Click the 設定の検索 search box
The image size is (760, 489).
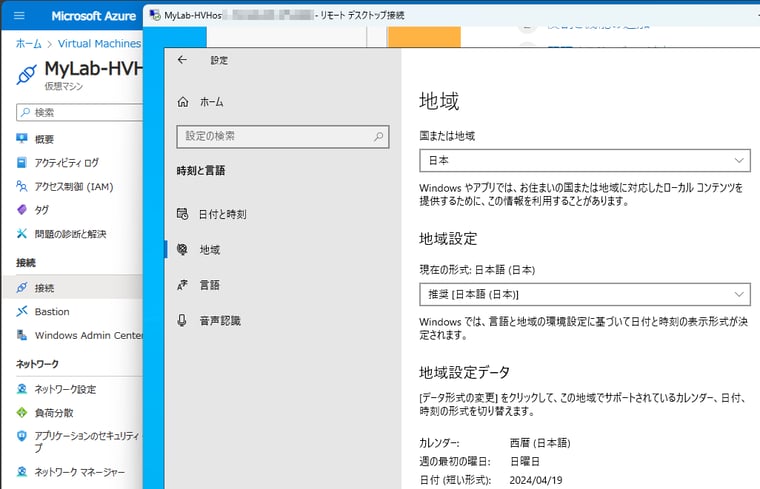[274, 137]
